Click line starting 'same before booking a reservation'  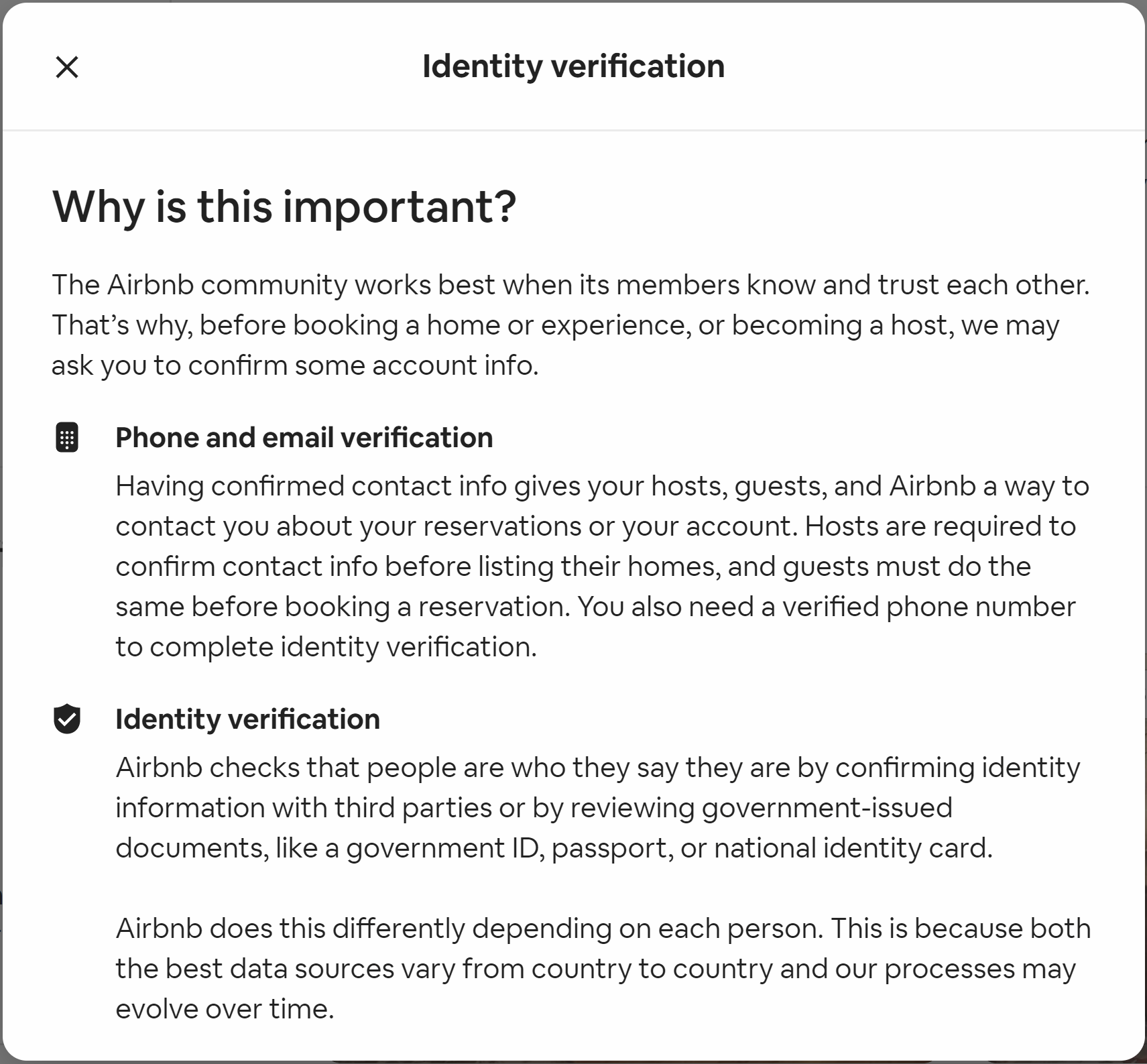point(595,607)
